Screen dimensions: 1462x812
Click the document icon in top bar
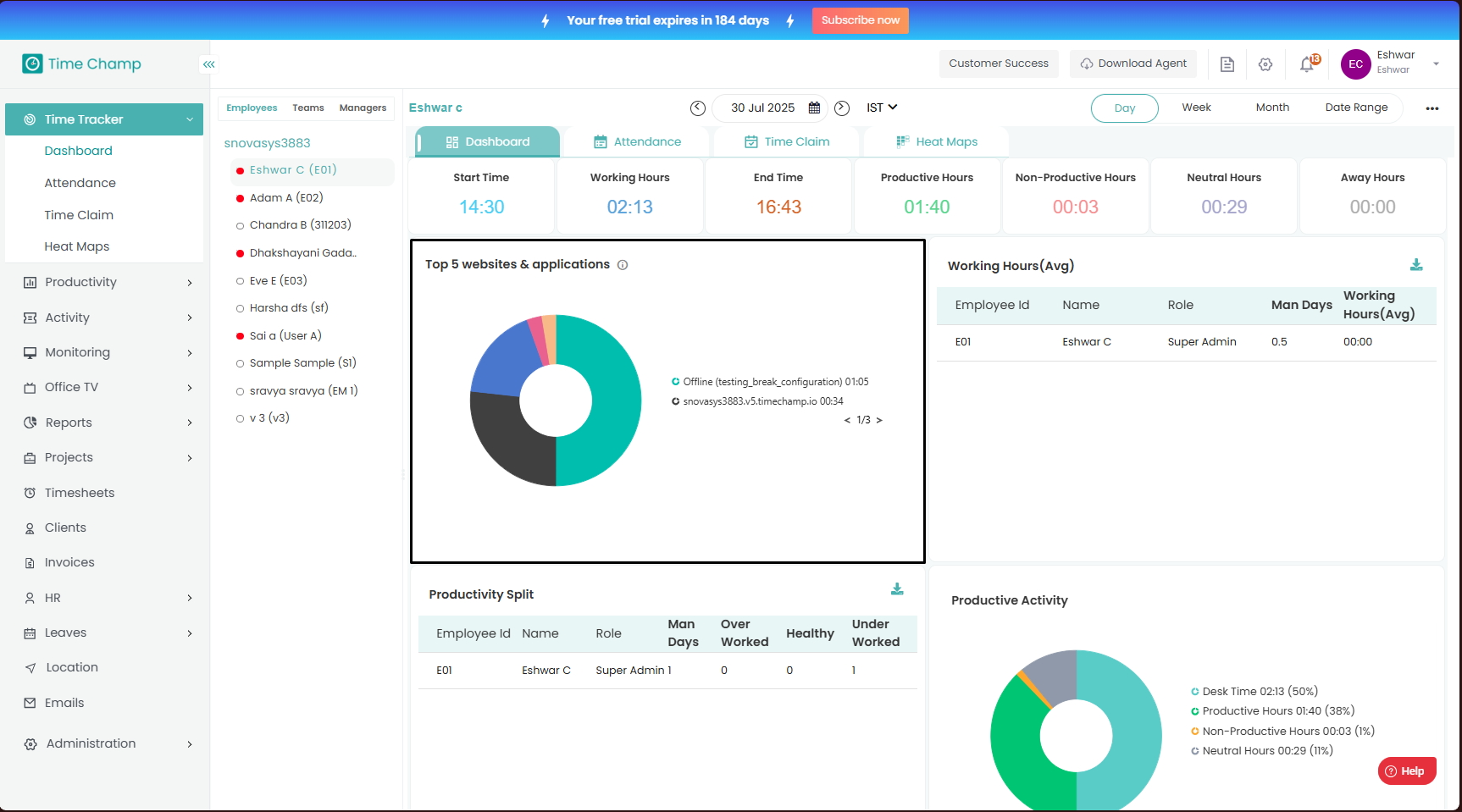[1227, 64]
